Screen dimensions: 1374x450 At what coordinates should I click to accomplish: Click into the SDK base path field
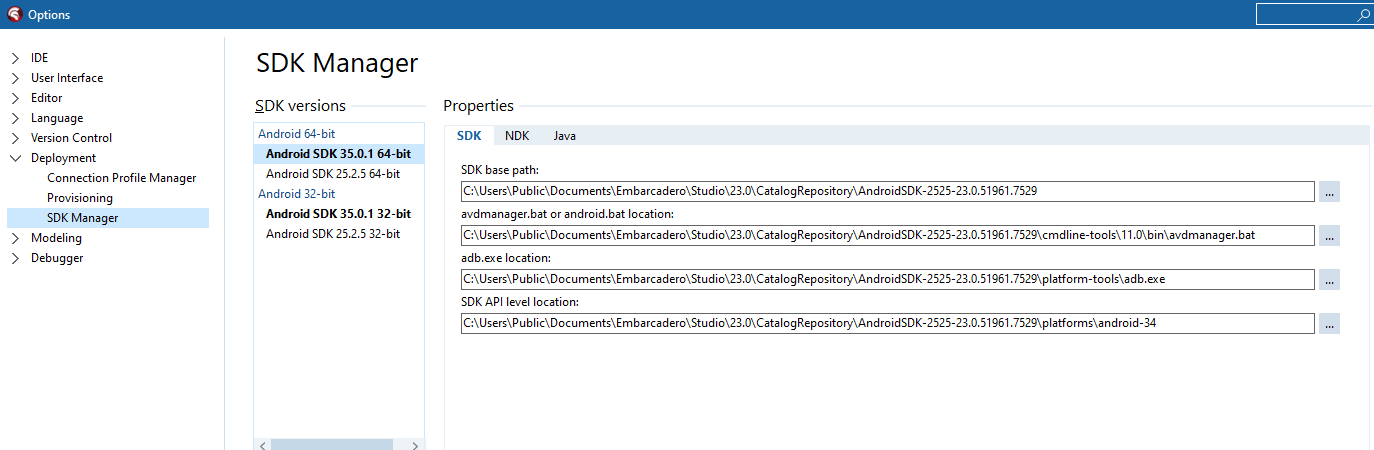coord(888,192)
